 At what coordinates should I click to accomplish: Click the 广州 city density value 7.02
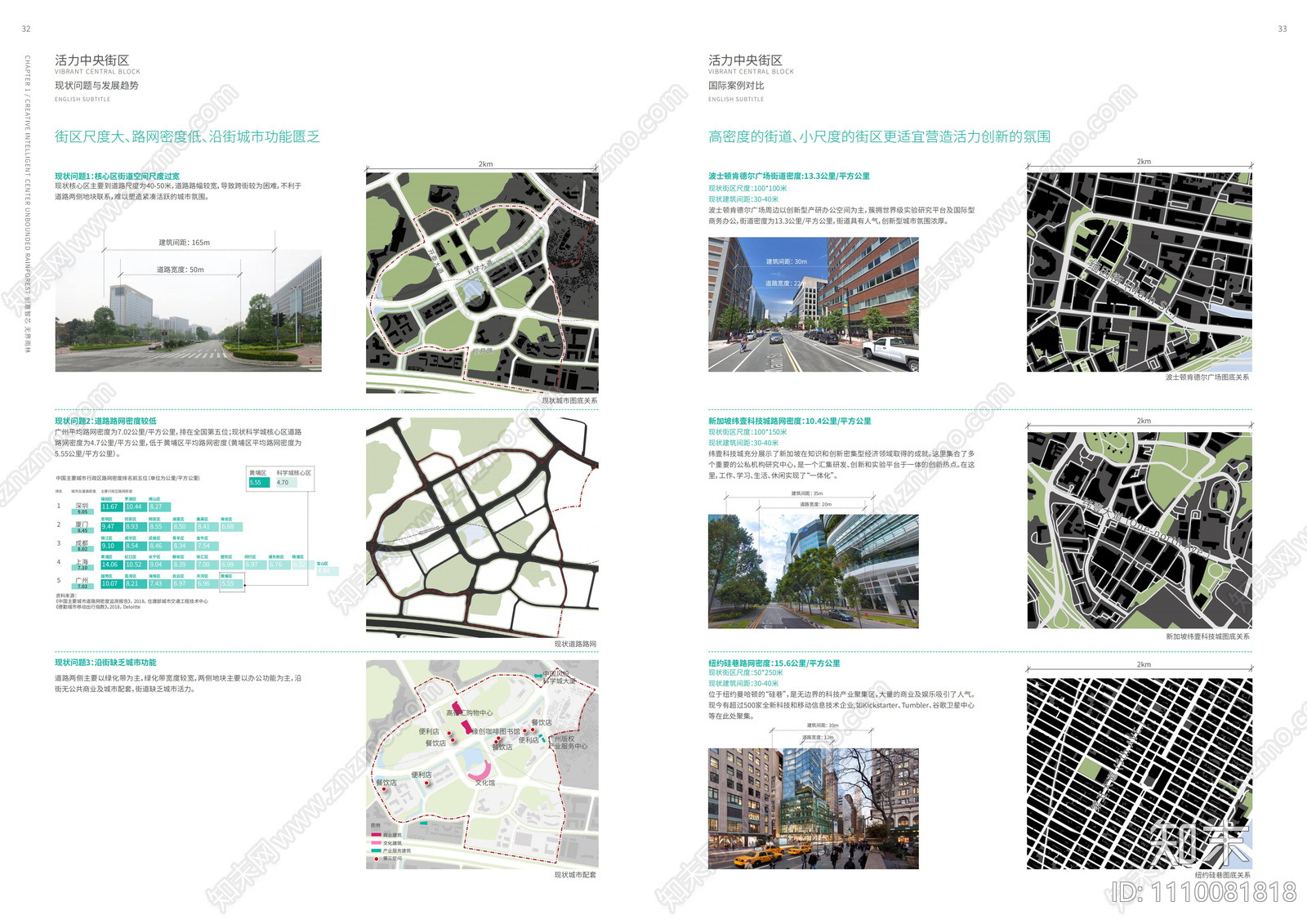point(82,587)
